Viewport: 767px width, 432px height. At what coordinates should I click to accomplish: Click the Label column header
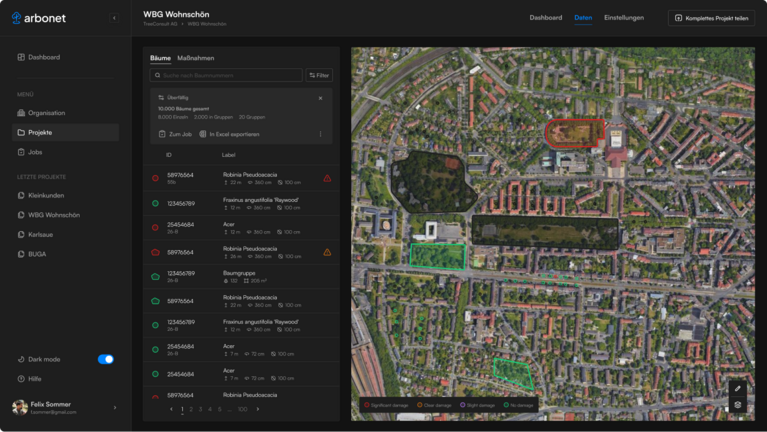pos(228,155)
